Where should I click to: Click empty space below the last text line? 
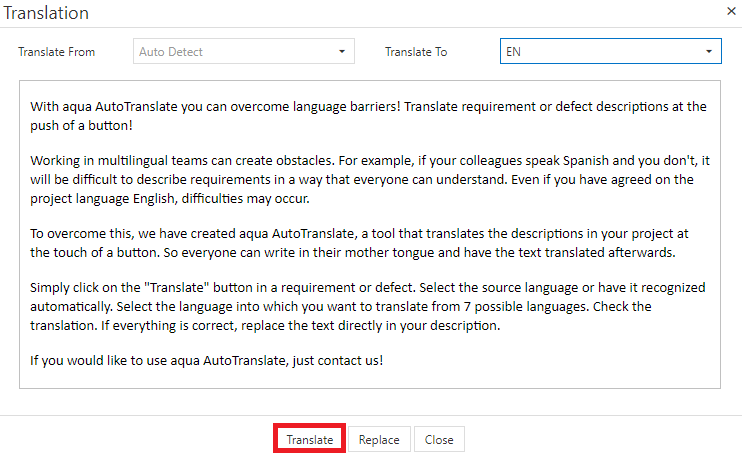pyautogui.click(x=370, y=378)
